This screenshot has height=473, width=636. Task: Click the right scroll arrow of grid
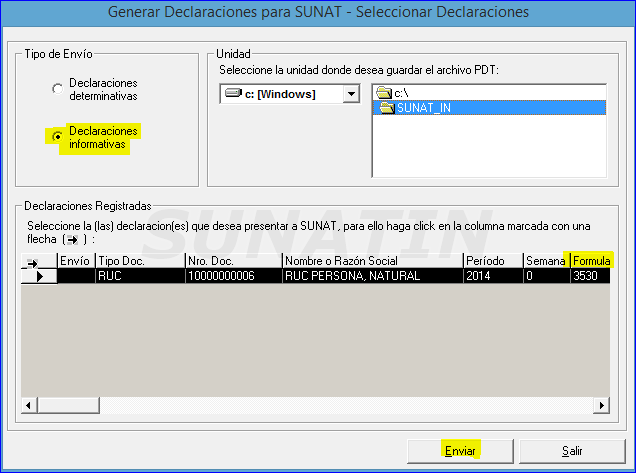click(x=602, y=405)
